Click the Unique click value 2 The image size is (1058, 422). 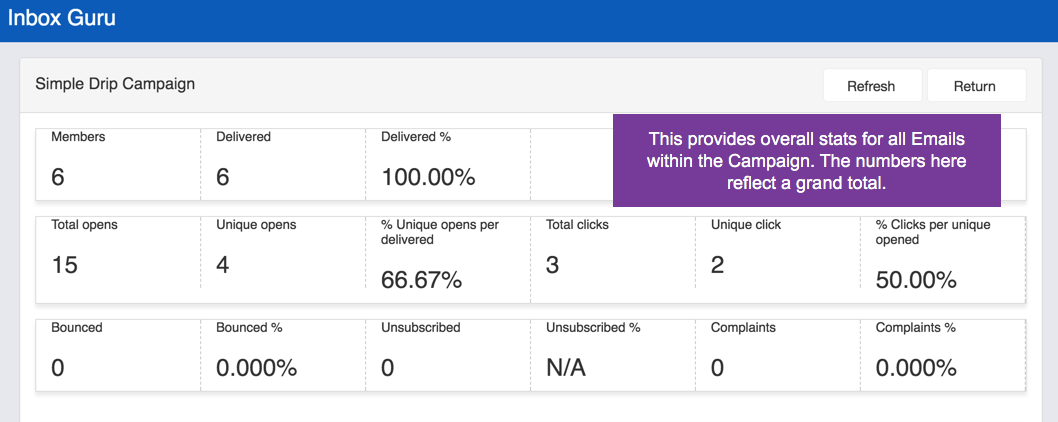[718, 265]
